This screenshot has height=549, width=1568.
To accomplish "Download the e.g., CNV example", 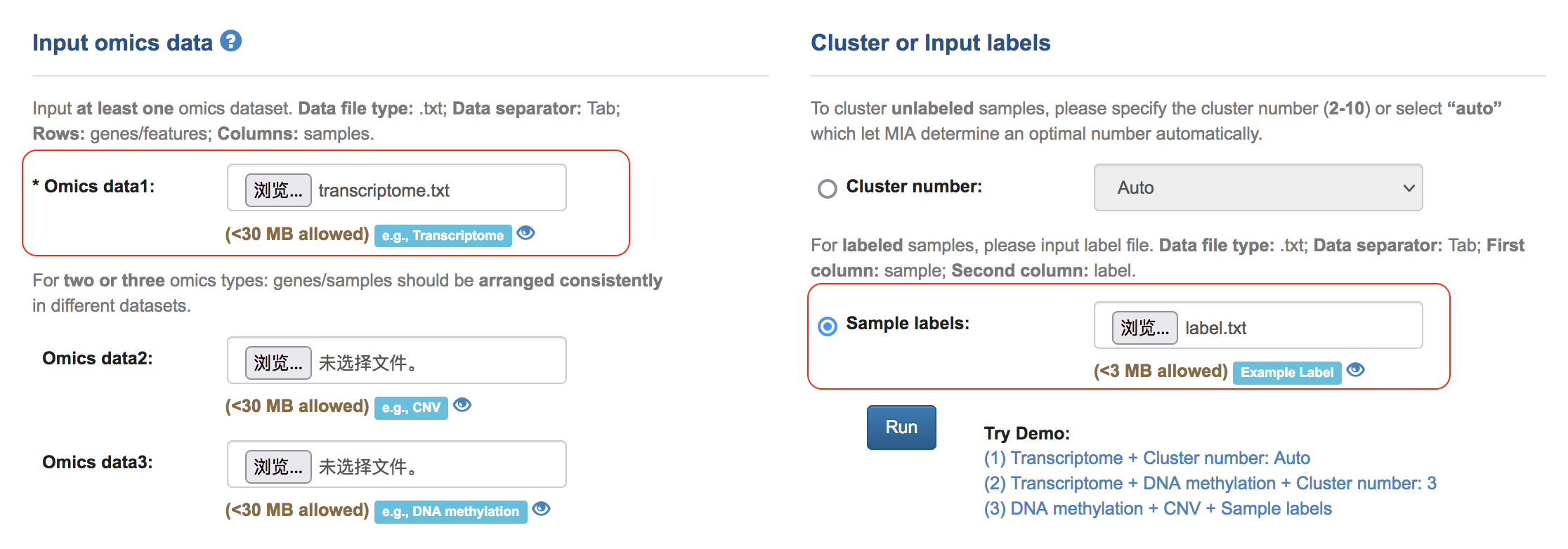I will pos(411,407).
